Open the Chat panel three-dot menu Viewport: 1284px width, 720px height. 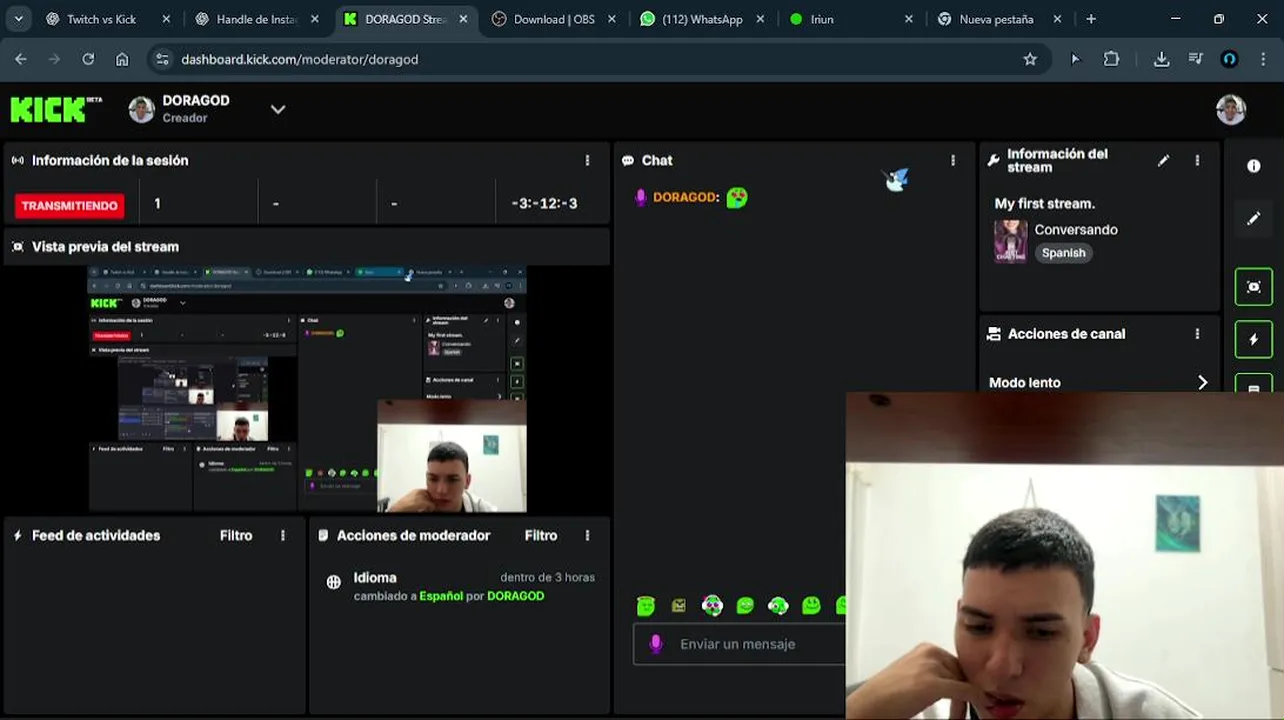(x=953, y=160)
